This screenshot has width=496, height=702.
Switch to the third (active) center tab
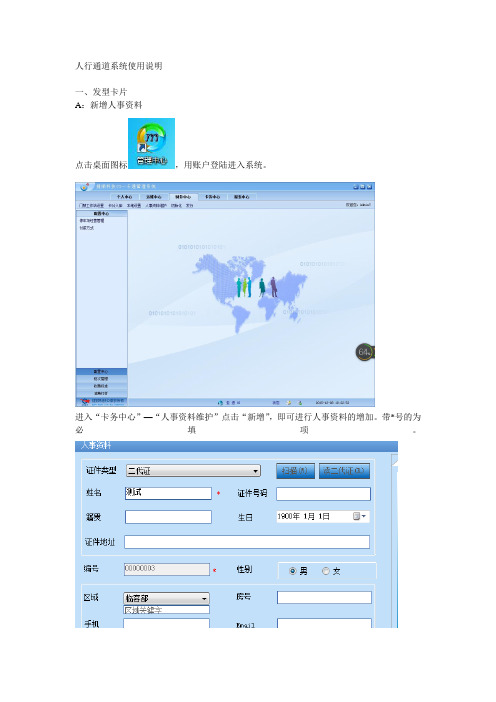183,197
